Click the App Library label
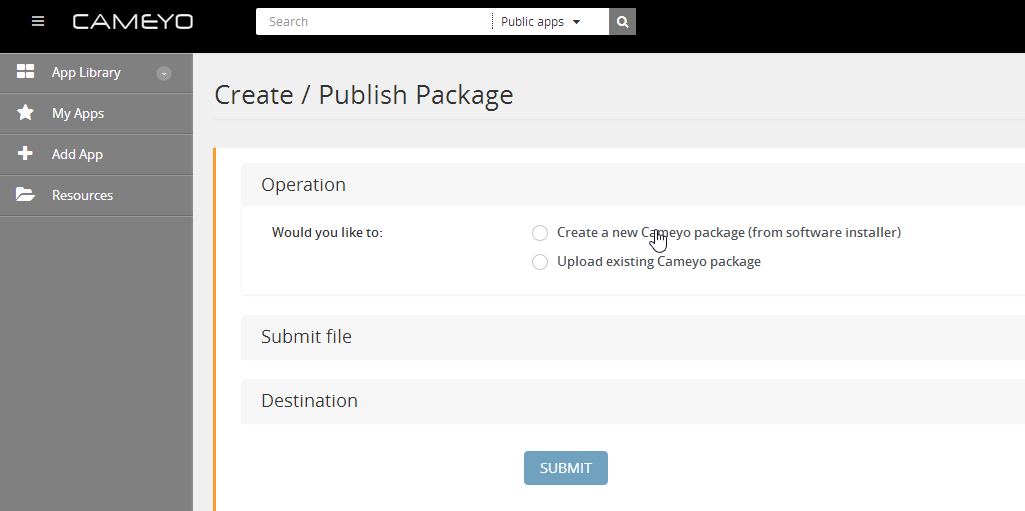This screenshot has height=511, width=1025. point(86,73)
